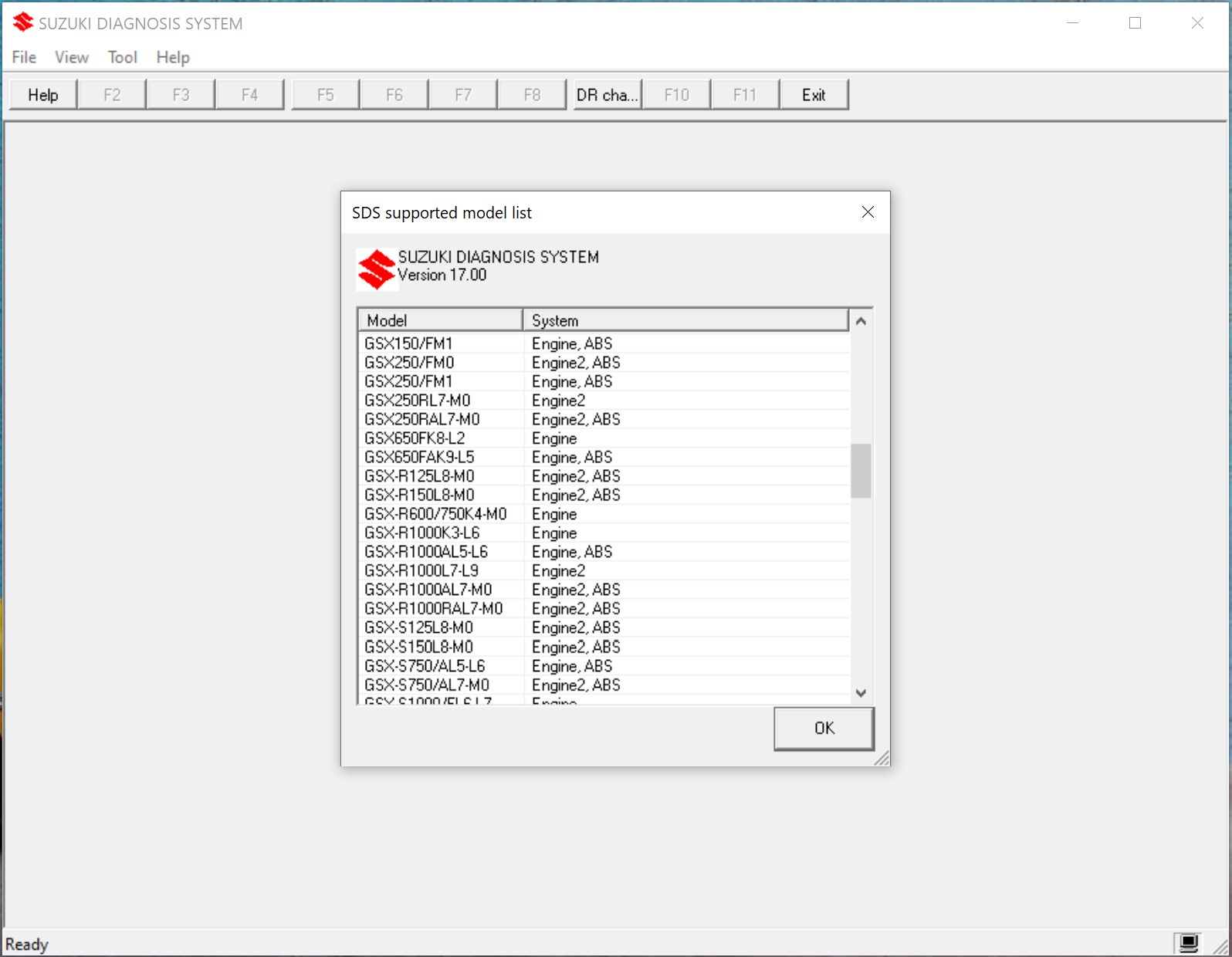1232x957 pixels.
Task: Click the model list scroll up arrow
Action: (x=861, y=320)
